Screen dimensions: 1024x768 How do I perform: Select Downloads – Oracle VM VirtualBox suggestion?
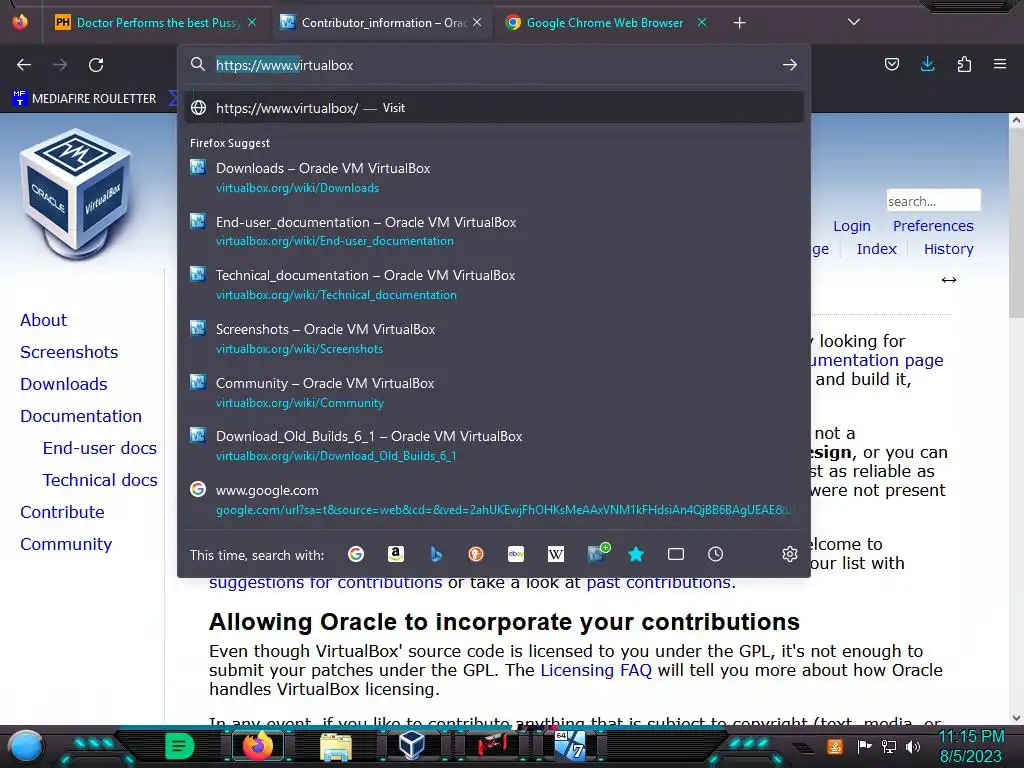[x=494, y=178]
